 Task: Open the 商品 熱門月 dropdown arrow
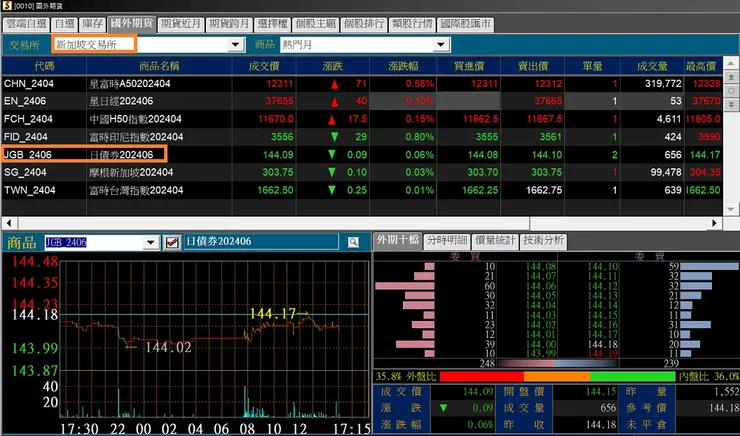pyautogui.click(x=440, y=45)
